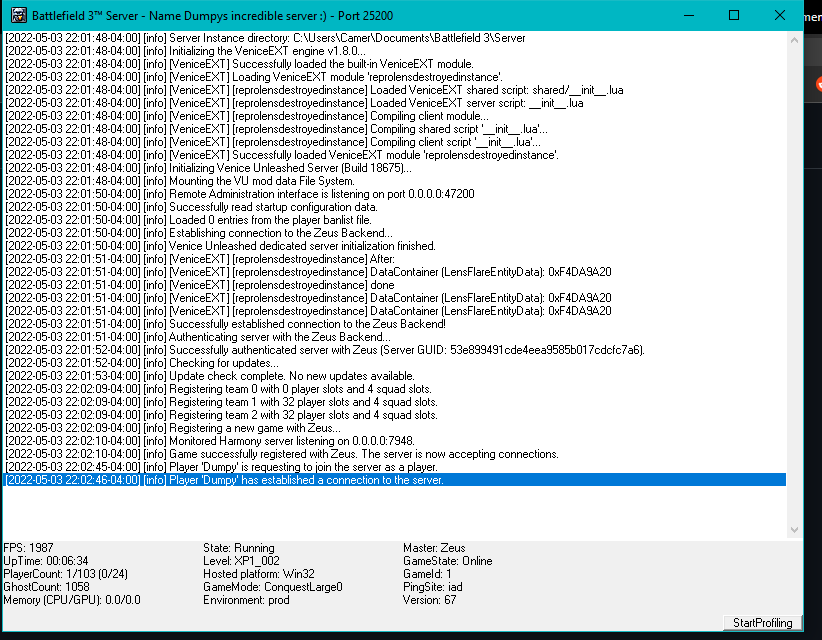
Task: Click the Battlefield 3 icon in the title bar
Action: pos(17,15)
